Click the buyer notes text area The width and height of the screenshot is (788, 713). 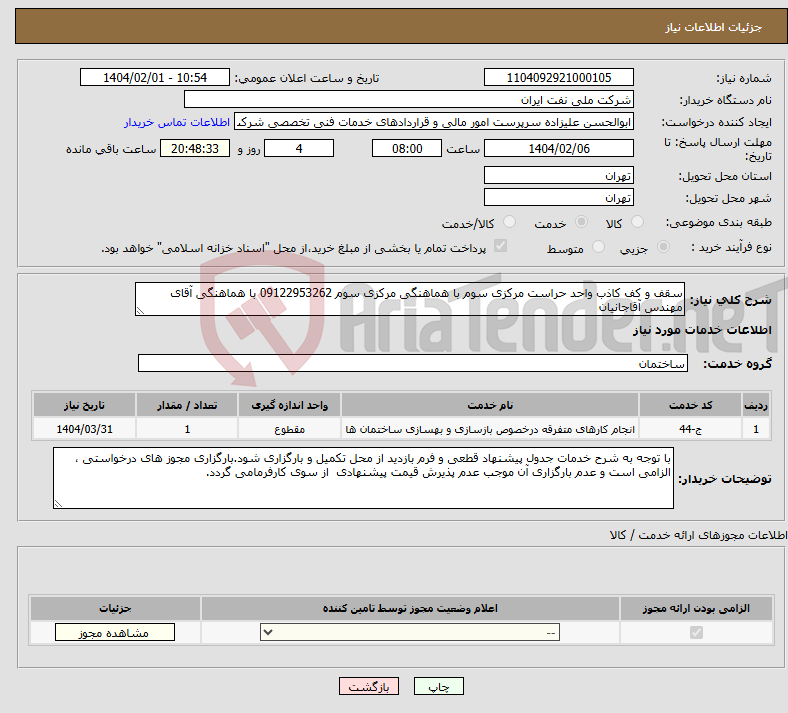pos(363,478)
